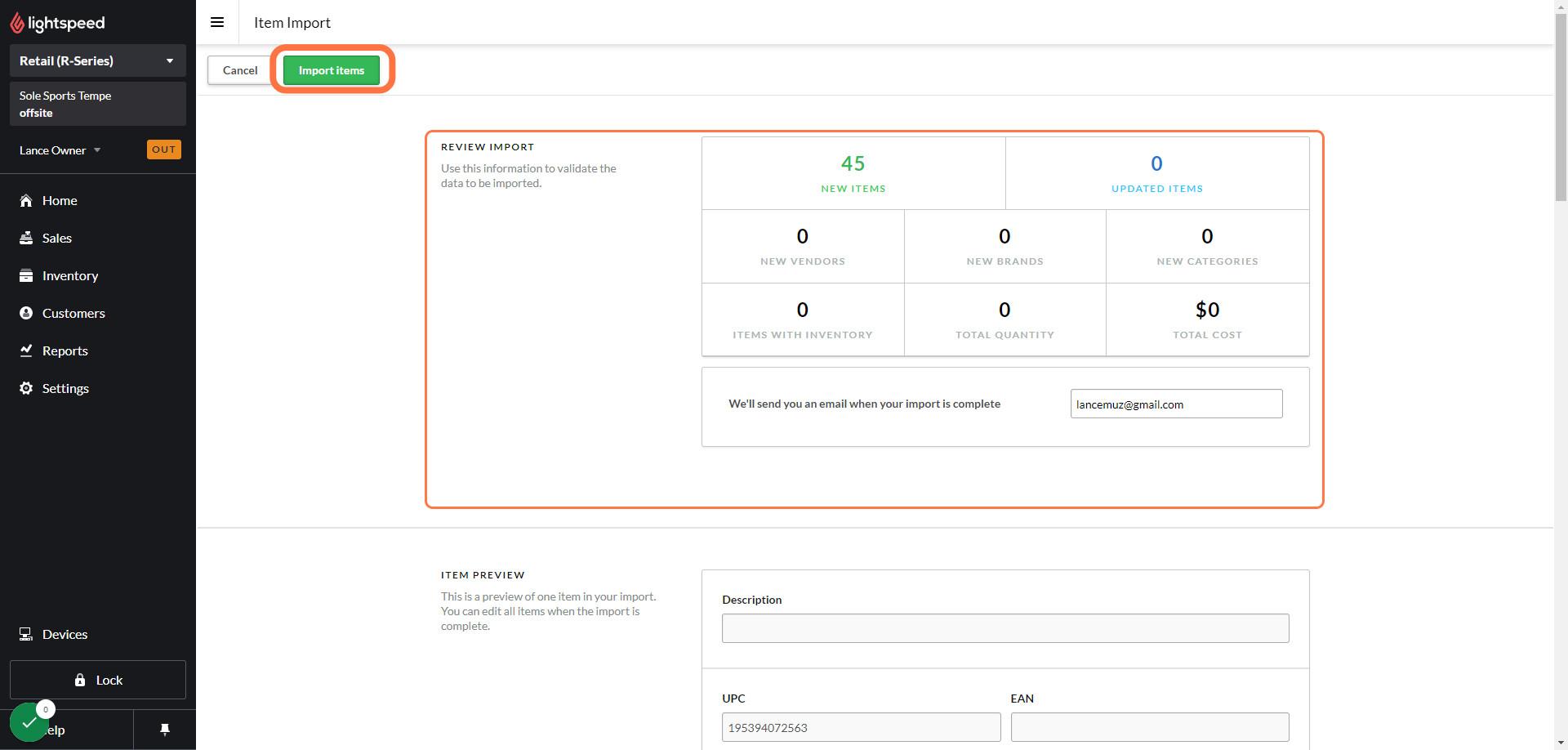Image resolution: width=1568 pixels, height=750 pixels.
Task: Open Help in the sidebar footer
Action: coord(67,730)
